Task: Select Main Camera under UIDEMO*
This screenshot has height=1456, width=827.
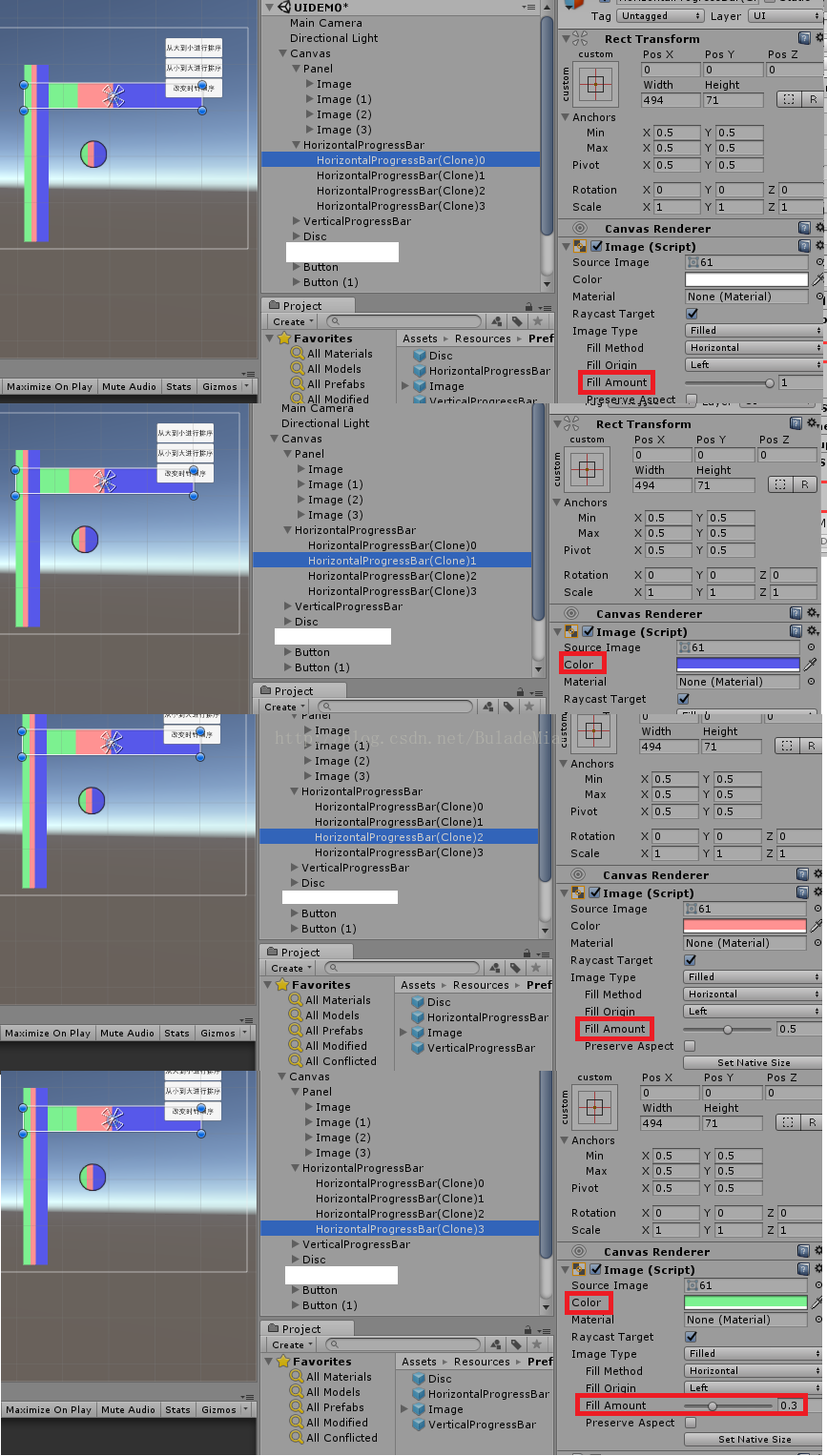Action: click(326, 23)
